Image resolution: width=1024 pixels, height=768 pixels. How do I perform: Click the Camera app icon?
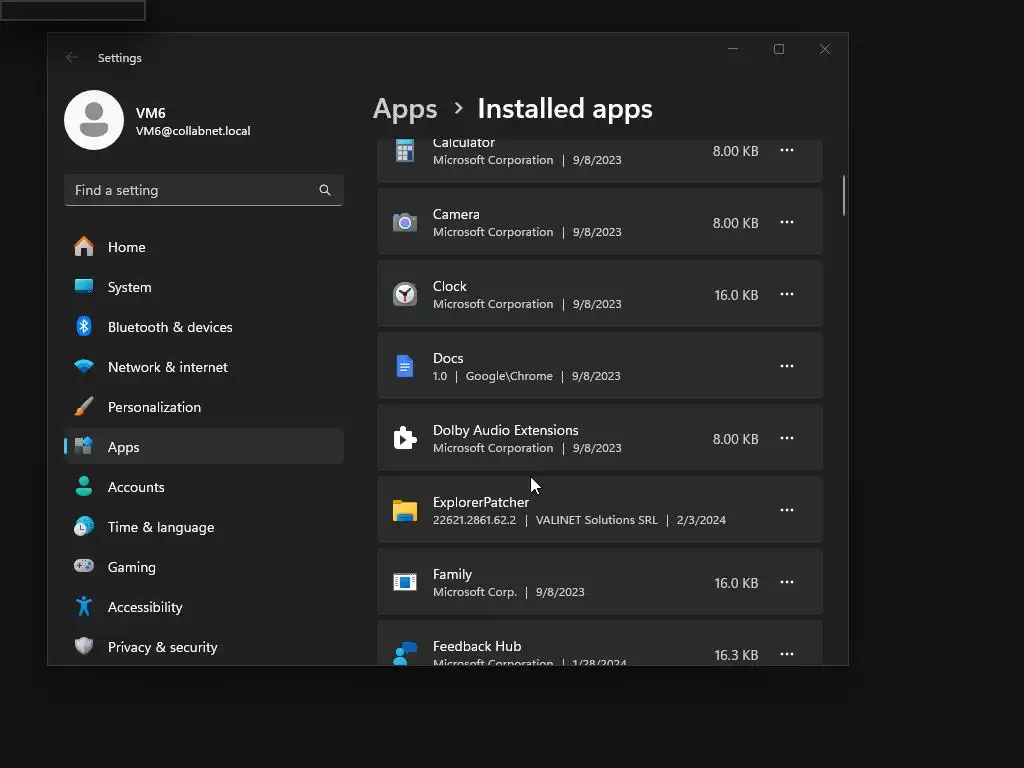click(x=405, y=223)
